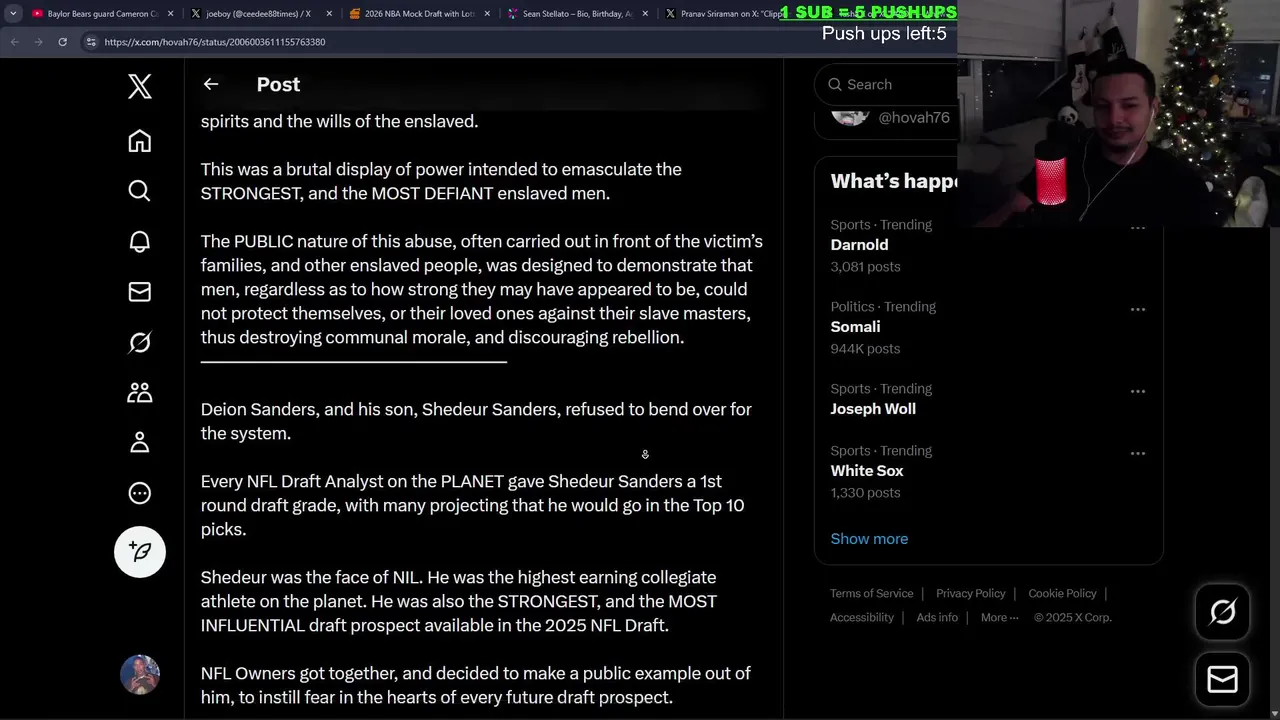This screenshot has height=720, width=1280.
Task: Open @hovah76 profile handle
Action: click(x=914, y=117)
